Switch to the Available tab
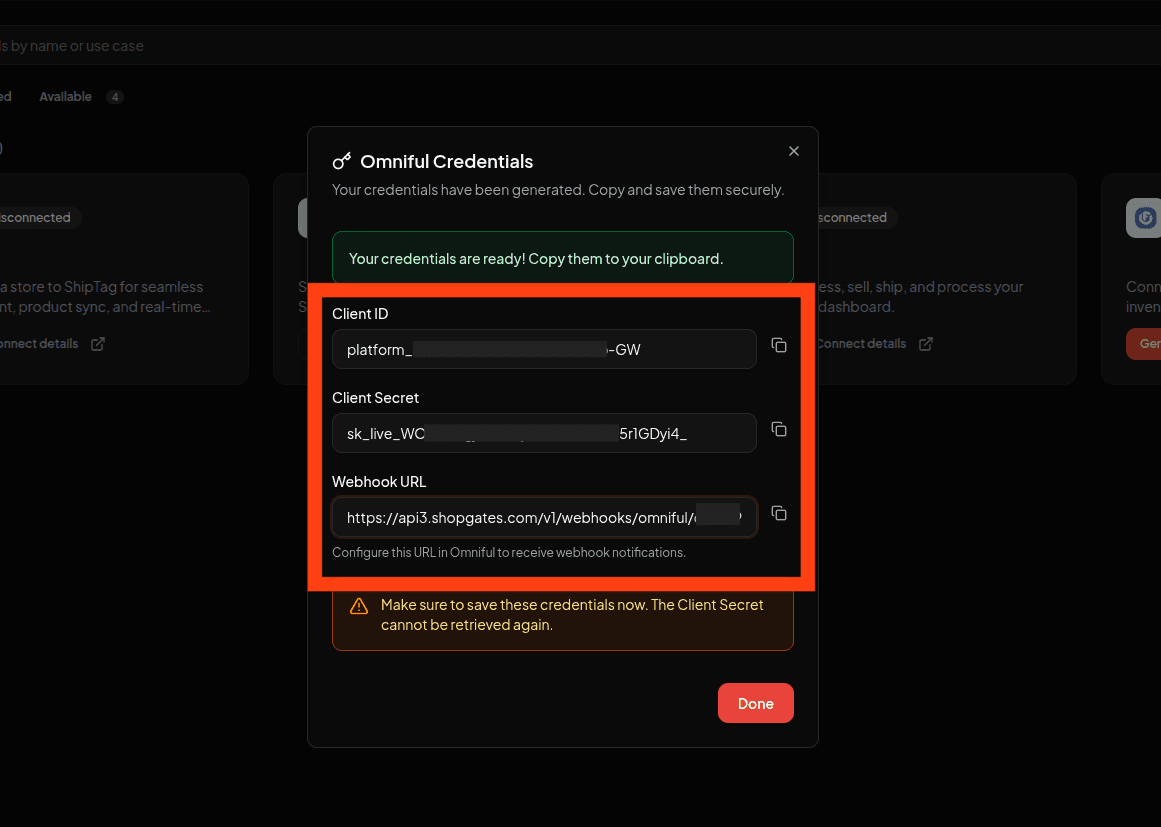Screen dimensions: 1161x827 pos(66,97)
